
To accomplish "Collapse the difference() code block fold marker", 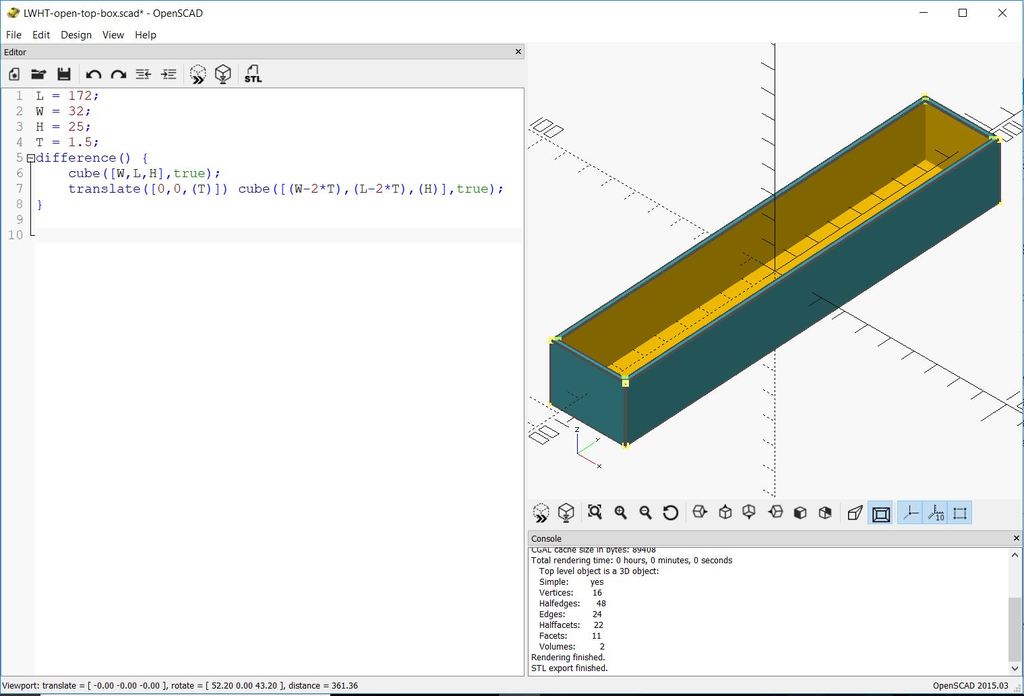I will (x=31, y=158).
